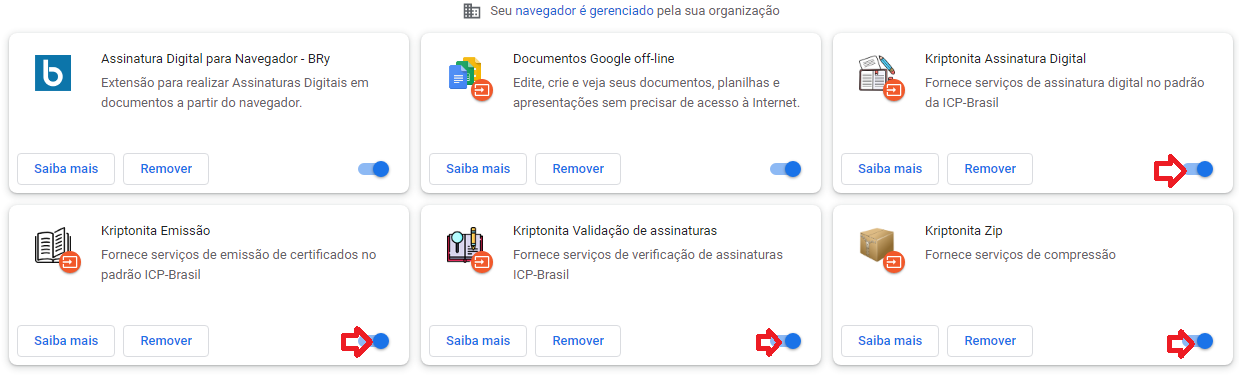
Task: Click Remover on Kriptonita Assinatura Digital
Action: tap(990, 169)
